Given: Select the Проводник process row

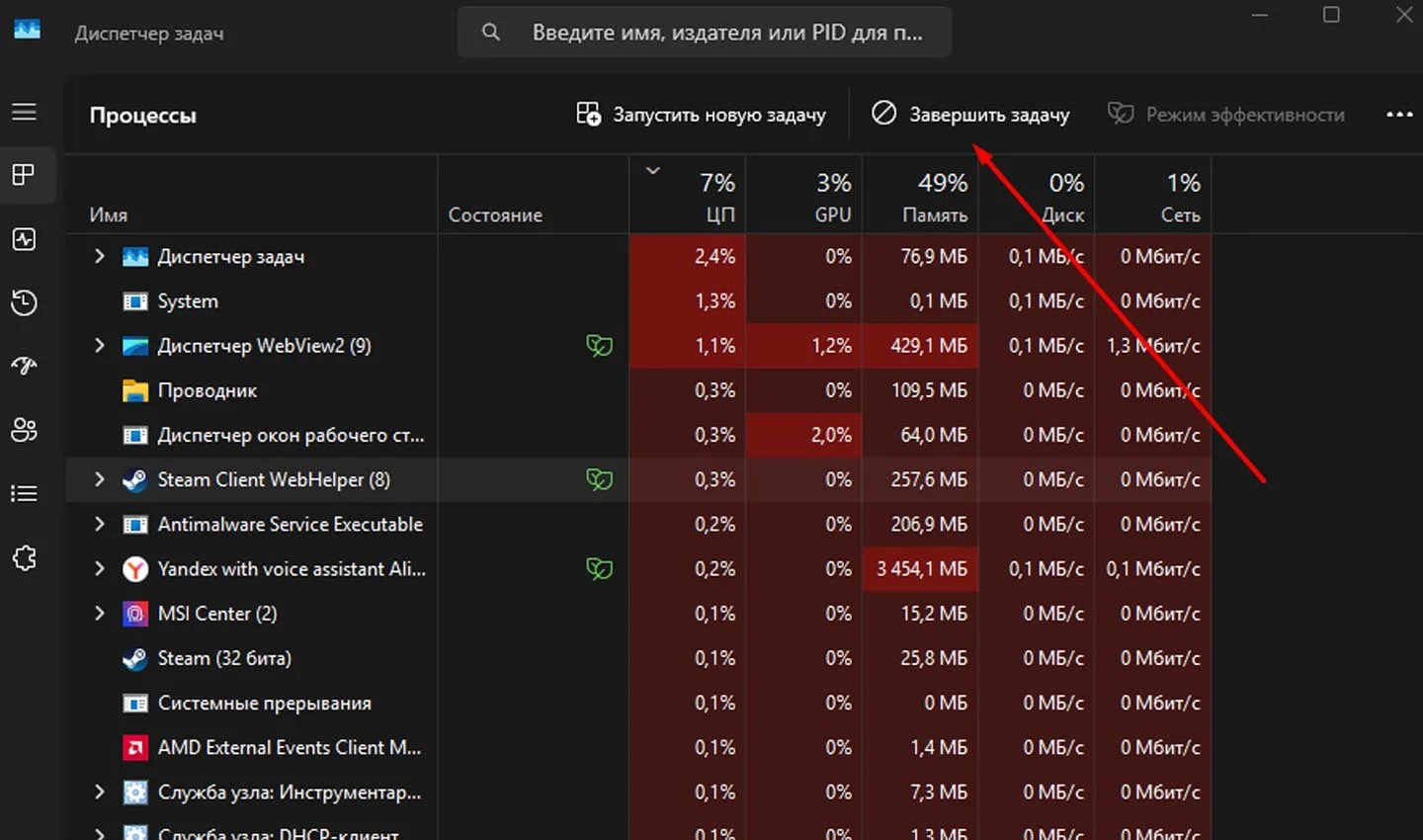Looking at the screenshot, I should (x=638, y=390).
